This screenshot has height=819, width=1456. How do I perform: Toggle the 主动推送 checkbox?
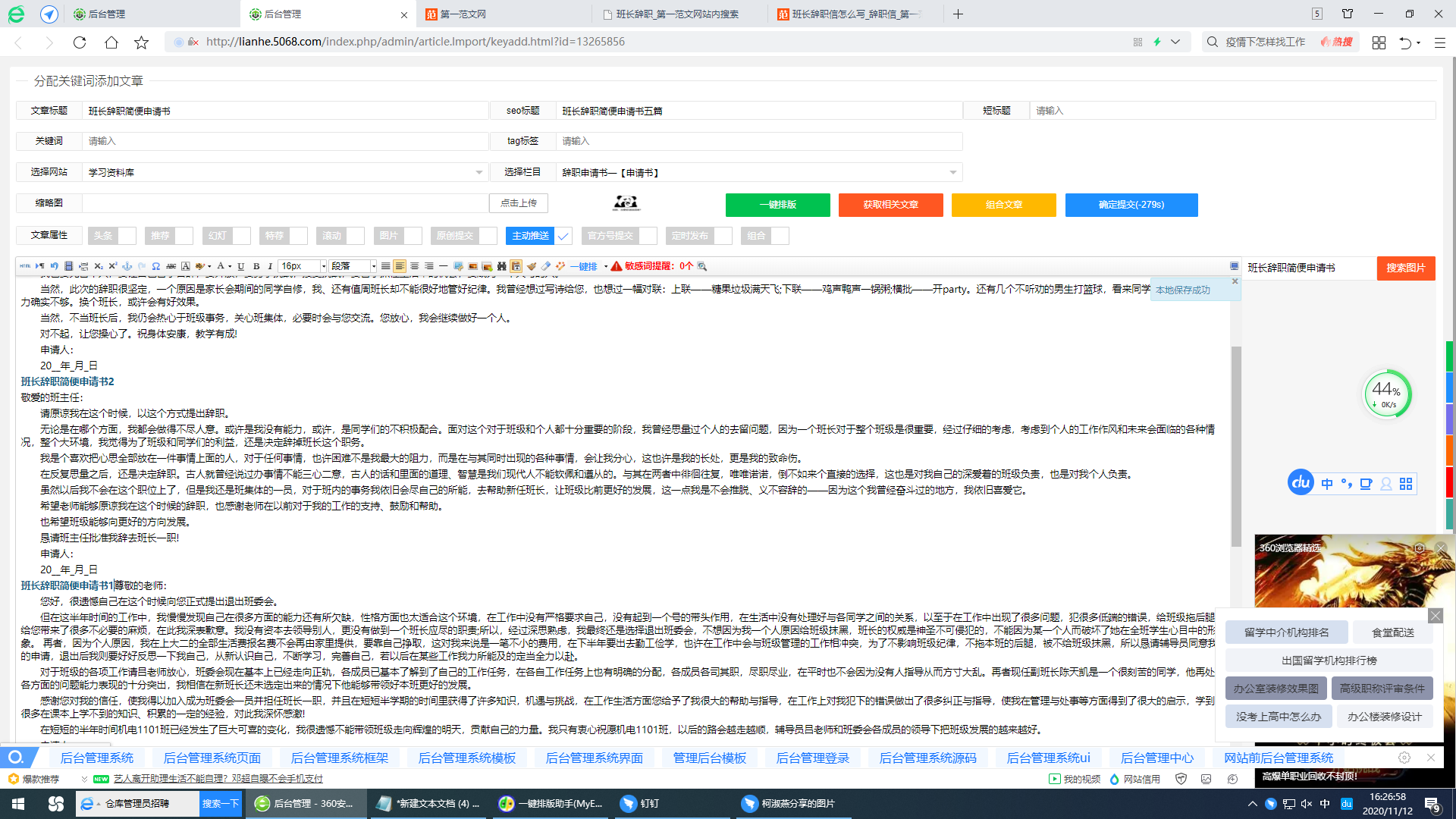pyautogui.click(x=563, y=236)
